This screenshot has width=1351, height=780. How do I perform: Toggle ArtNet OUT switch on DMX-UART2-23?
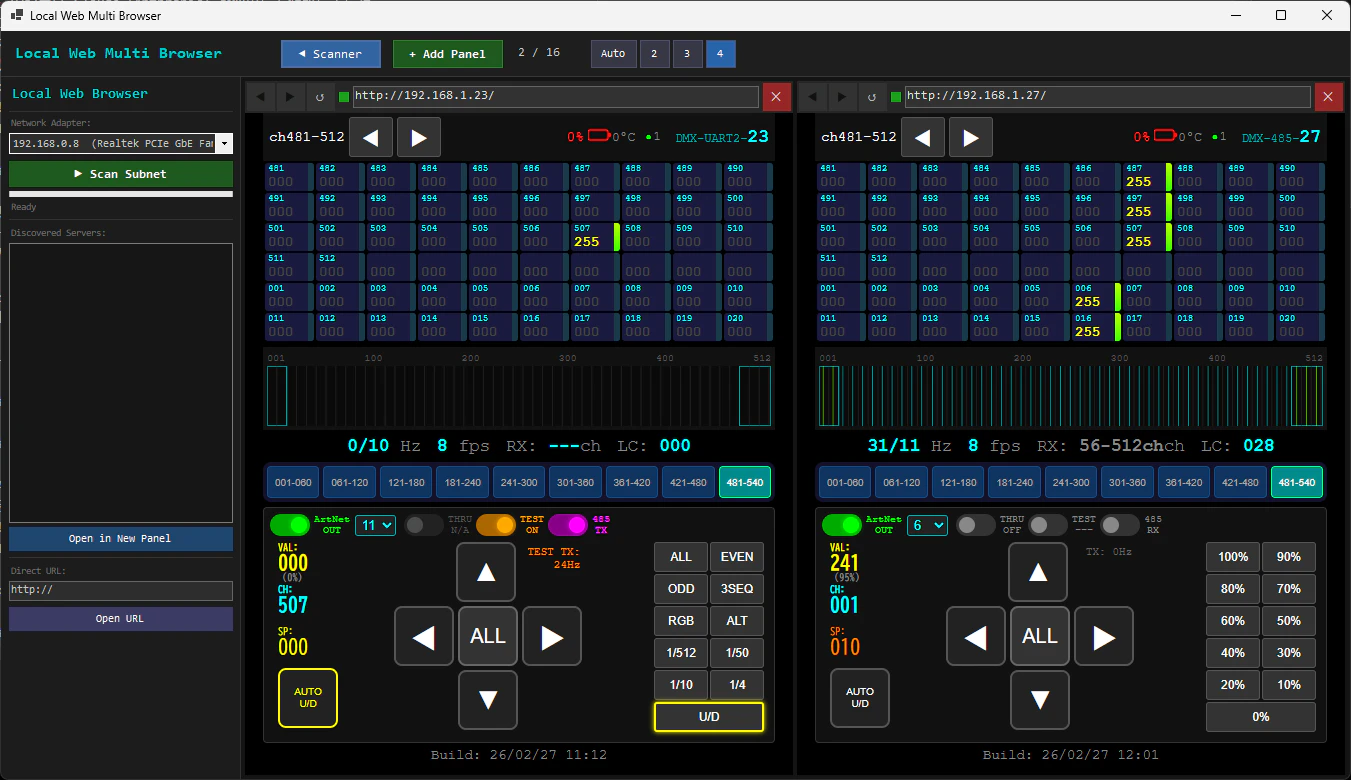pyautogui.click(x=290, y=525)
